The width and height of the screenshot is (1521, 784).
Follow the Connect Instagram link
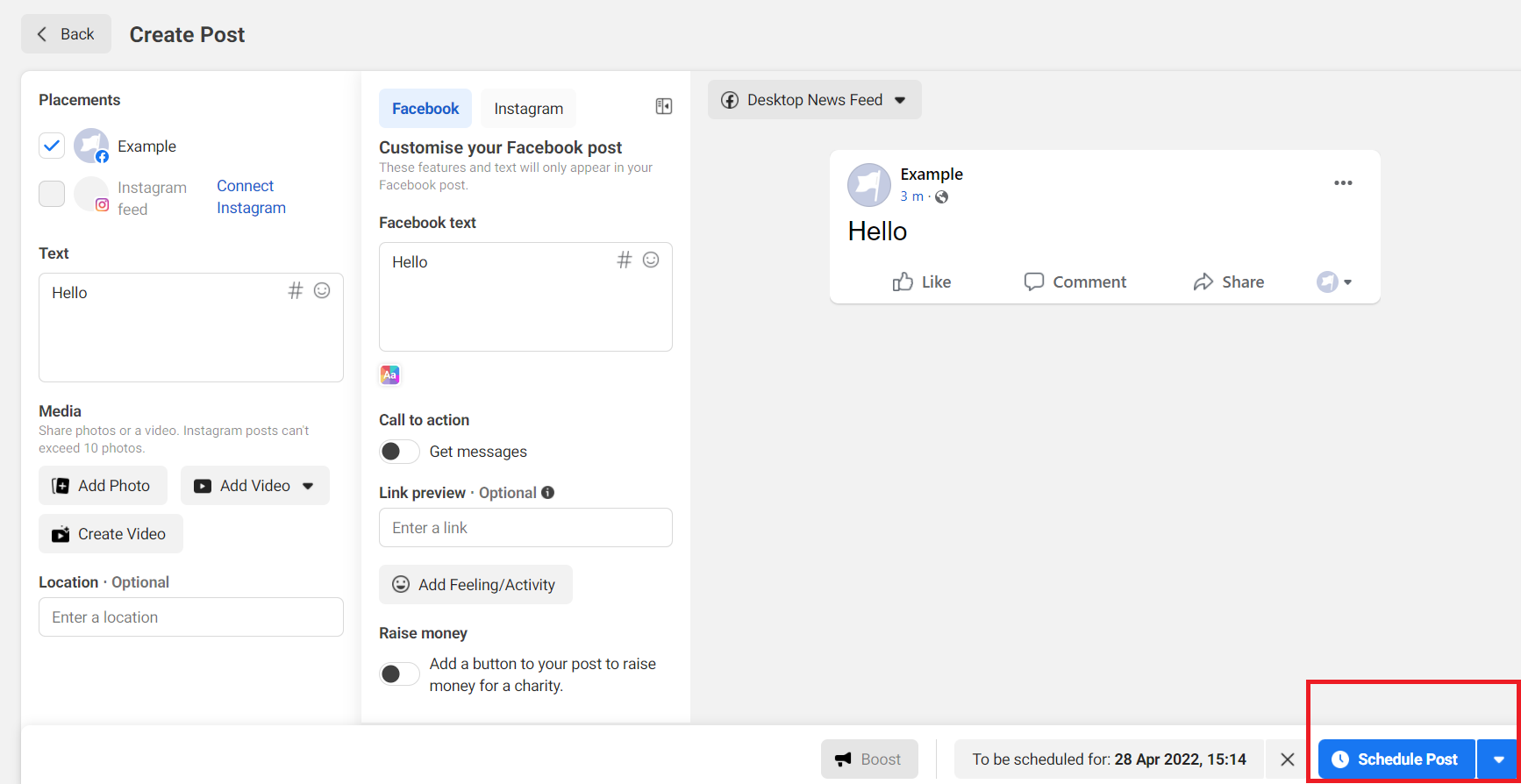251,197
